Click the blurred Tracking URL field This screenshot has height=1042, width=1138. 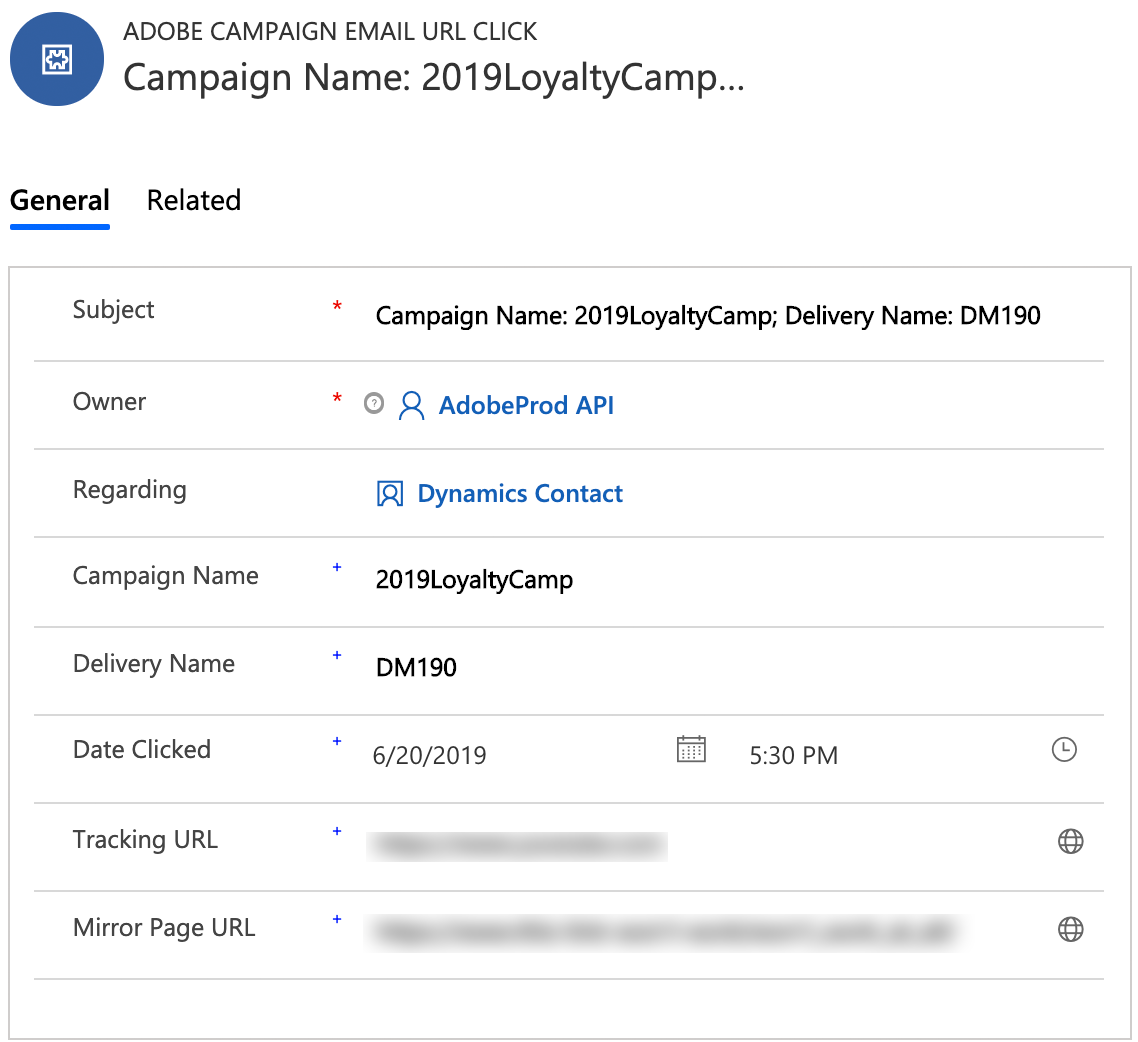point(517,846)
